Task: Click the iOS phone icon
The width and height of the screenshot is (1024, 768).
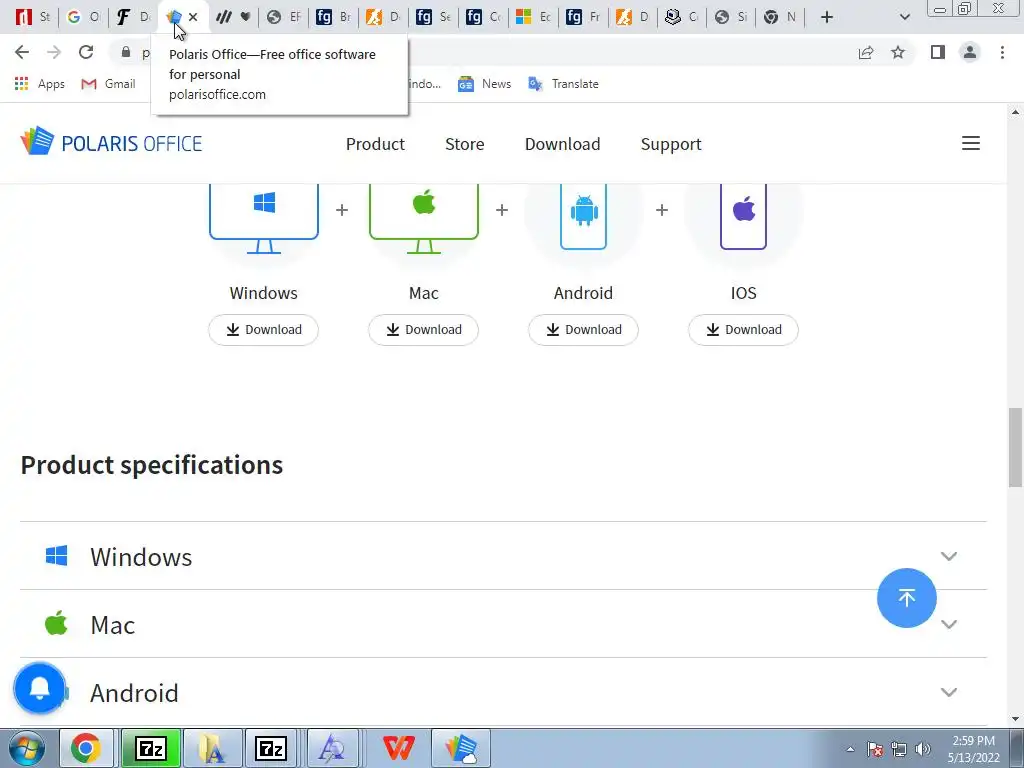Action: [743, 216]
